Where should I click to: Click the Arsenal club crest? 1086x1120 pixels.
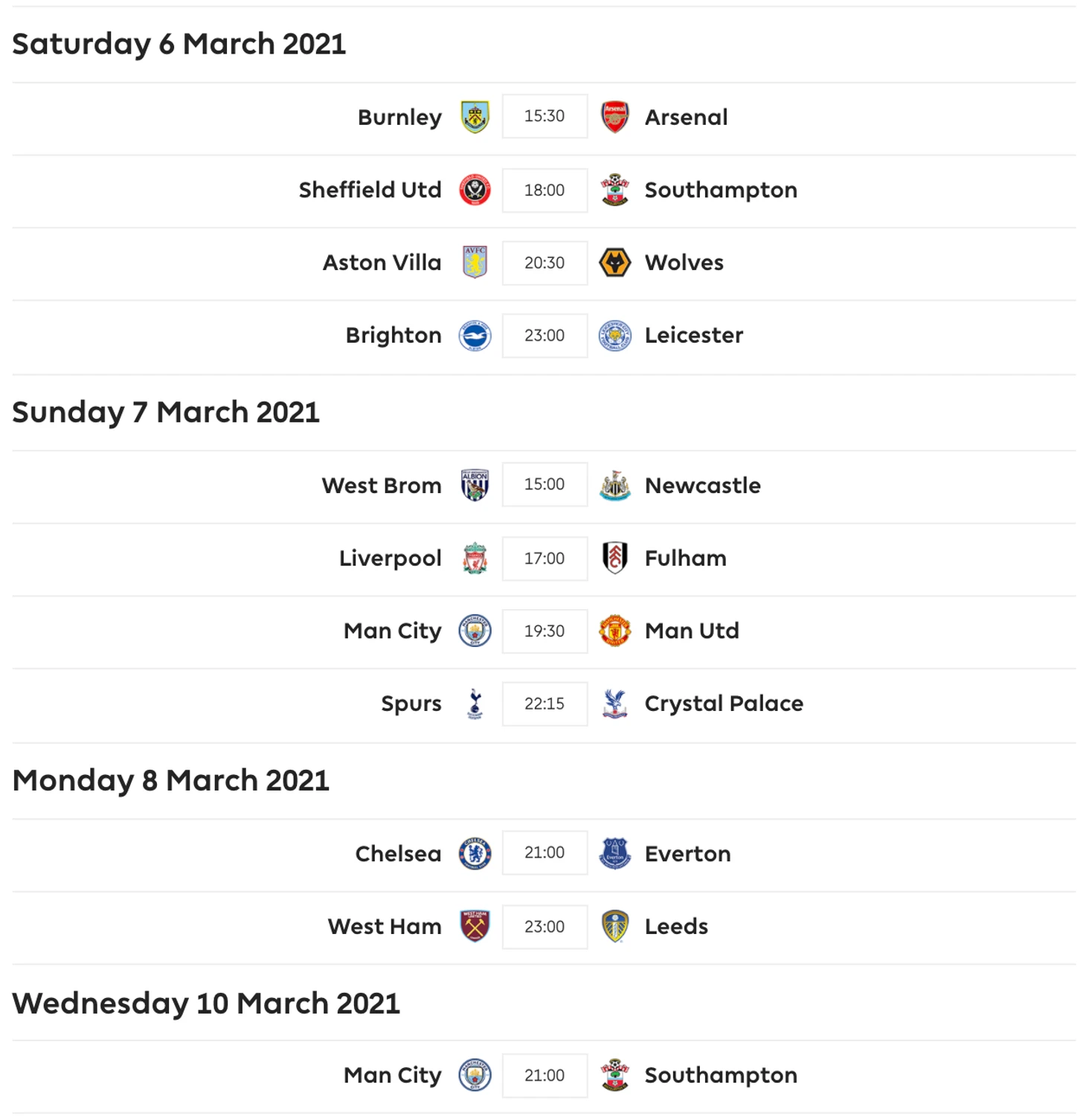(x=614, y=117)
